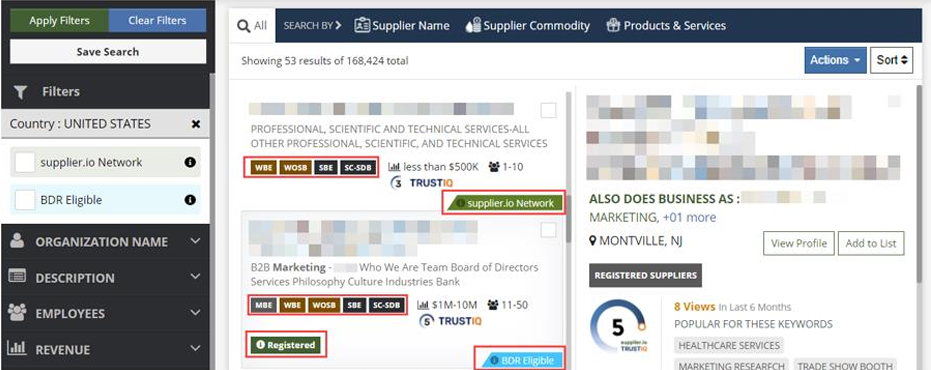Switch to Products & Services search tab

point(666,26)
